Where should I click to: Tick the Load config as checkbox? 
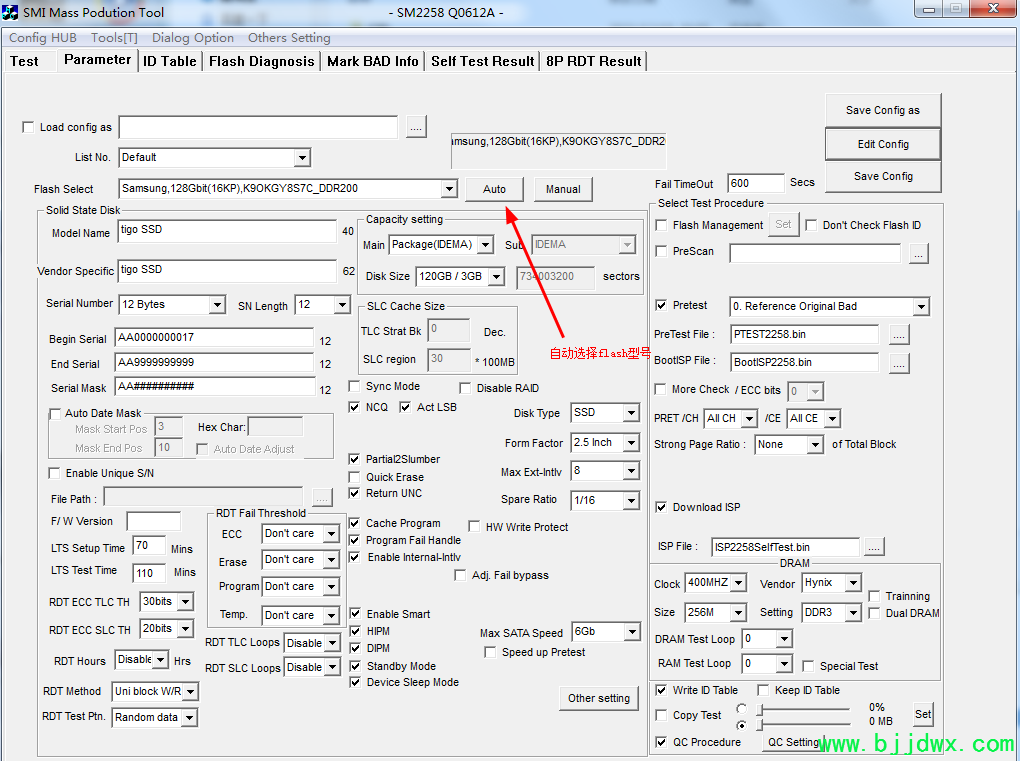pyautogui.click(x=28, y=127)
